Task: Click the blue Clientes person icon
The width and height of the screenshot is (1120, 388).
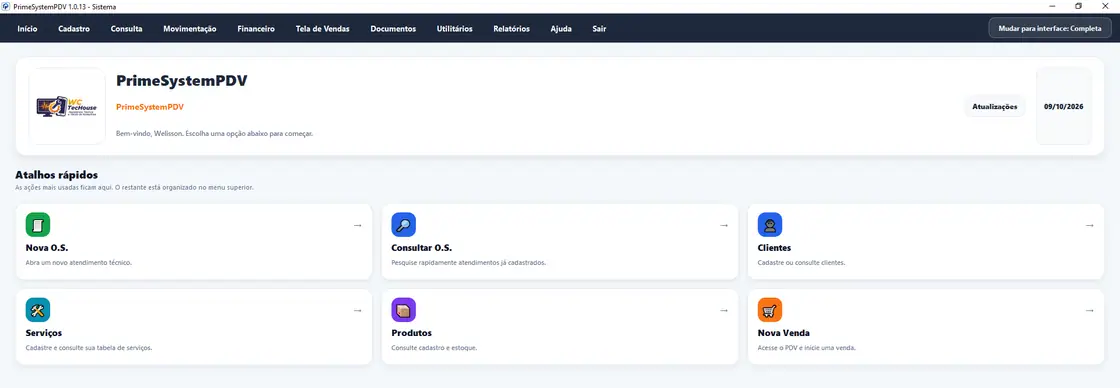Action: (x=769, y=224)
